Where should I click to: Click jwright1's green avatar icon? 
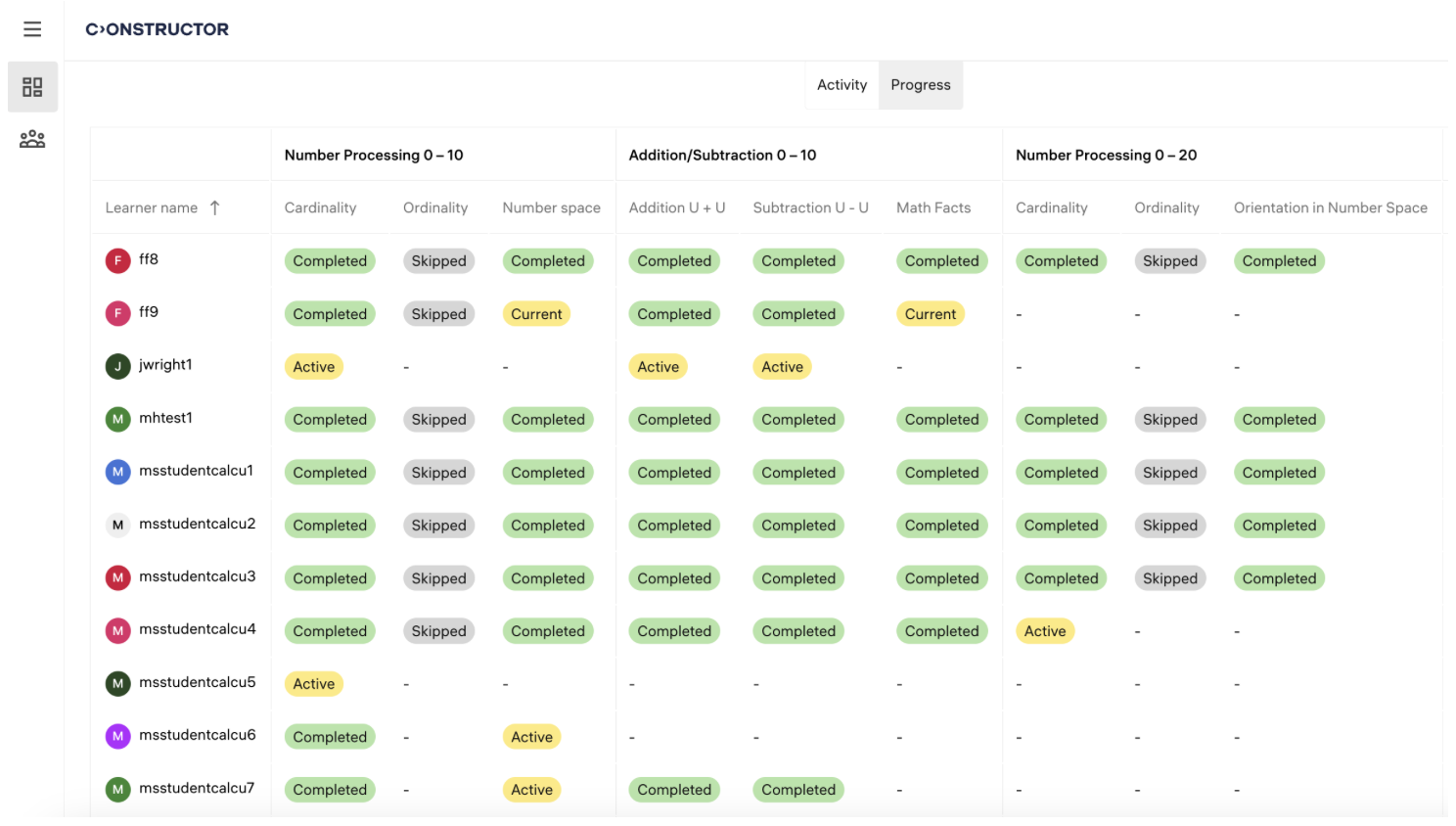pos(117,366)
